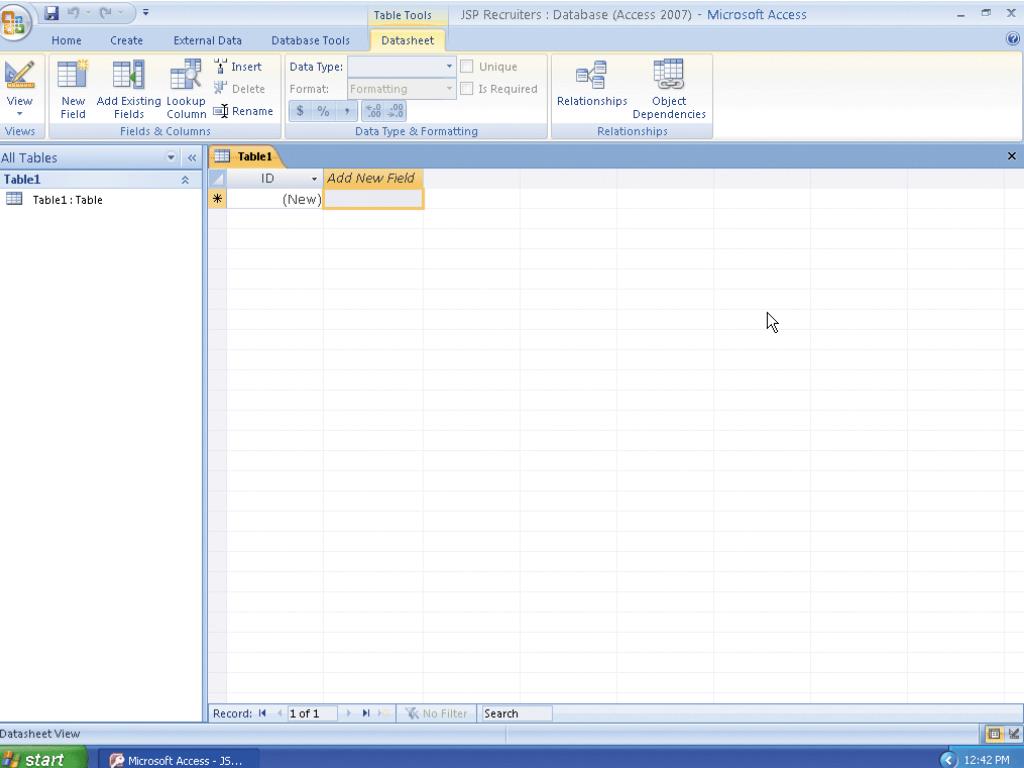Collapse the navigation pane with the double chevron
Viewport: 1024px width, 768px height.
point(192,157)
